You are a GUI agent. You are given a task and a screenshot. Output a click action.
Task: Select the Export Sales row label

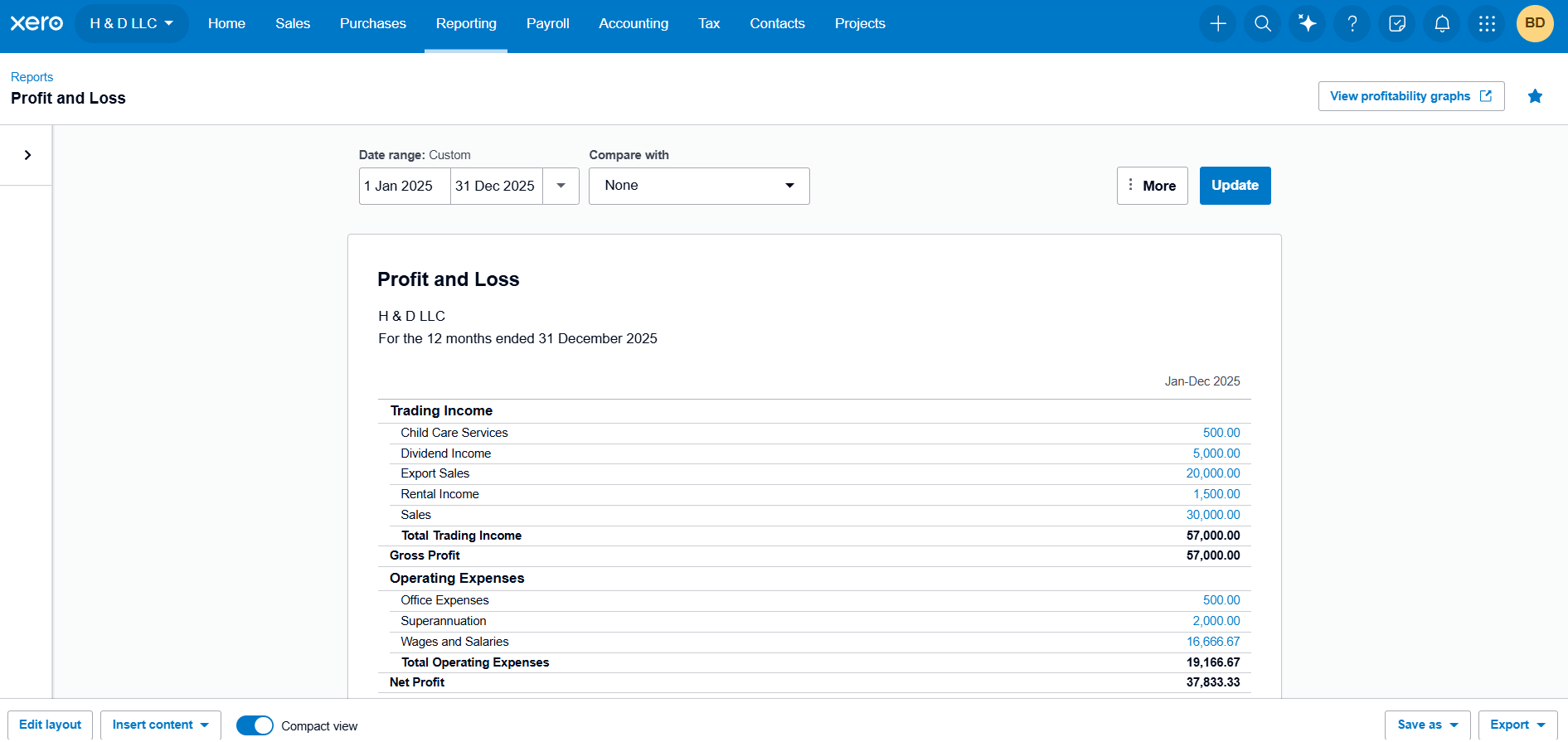[435, 473]
